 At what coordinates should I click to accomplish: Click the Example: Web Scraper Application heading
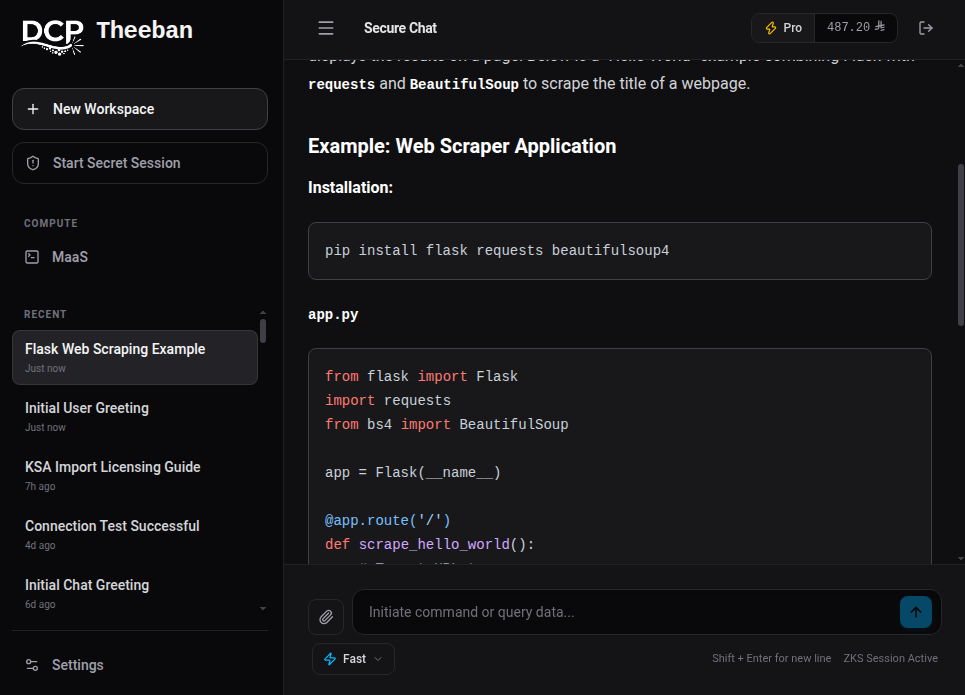pyautogui.click(x=462, y=146)
